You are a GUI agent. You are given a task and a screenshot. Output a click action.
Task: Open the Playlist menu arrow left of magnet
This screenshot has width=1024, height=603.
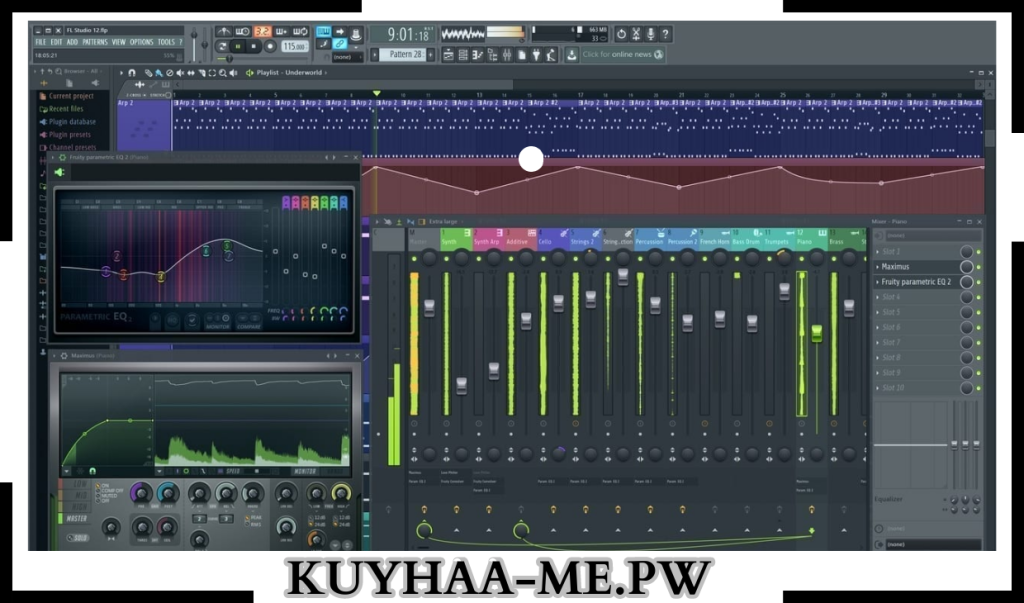pos(121,73)
